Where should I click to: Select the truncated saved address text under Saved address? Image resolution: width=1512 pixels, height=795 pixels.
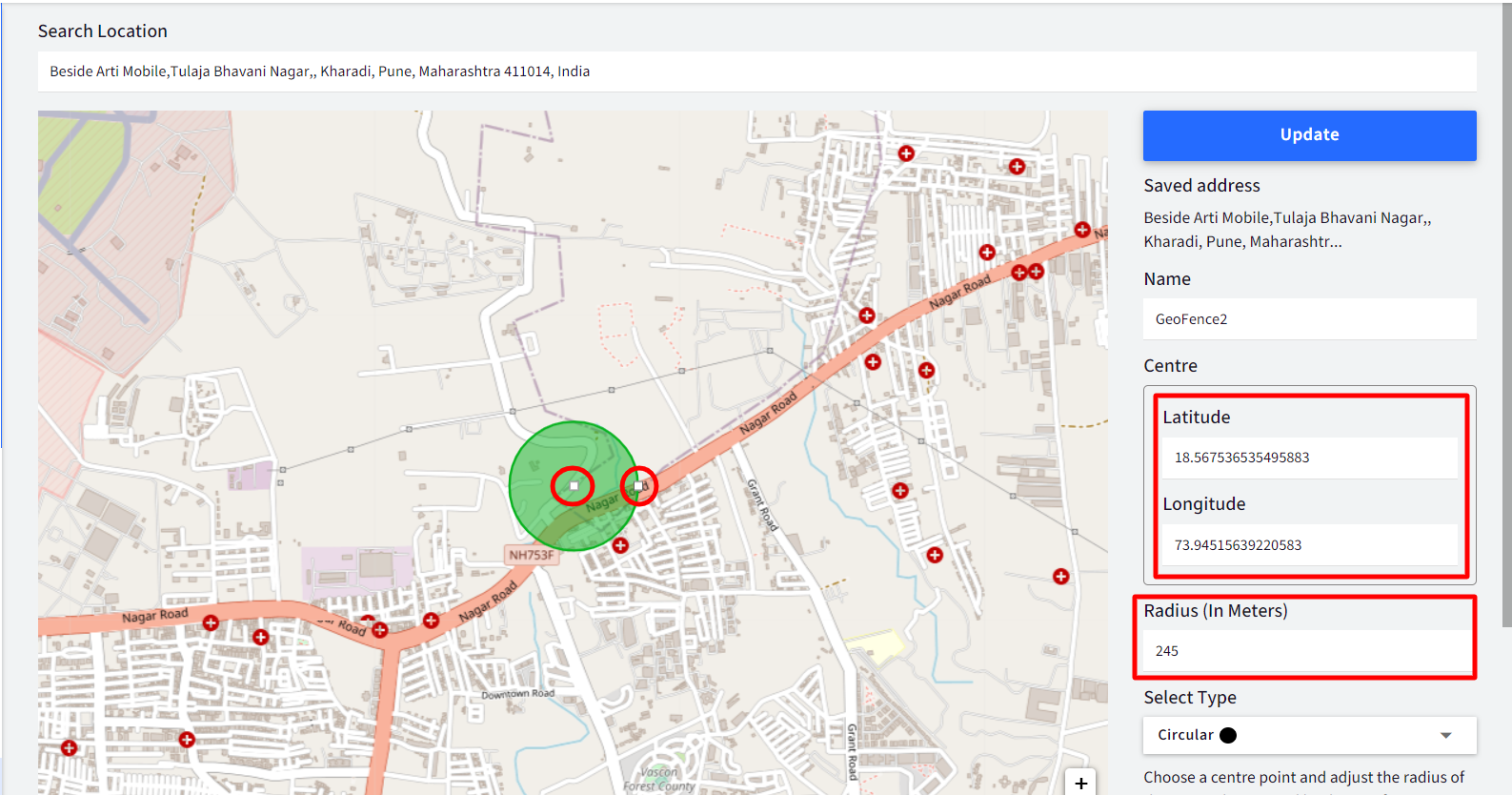tap(1287, 230)
